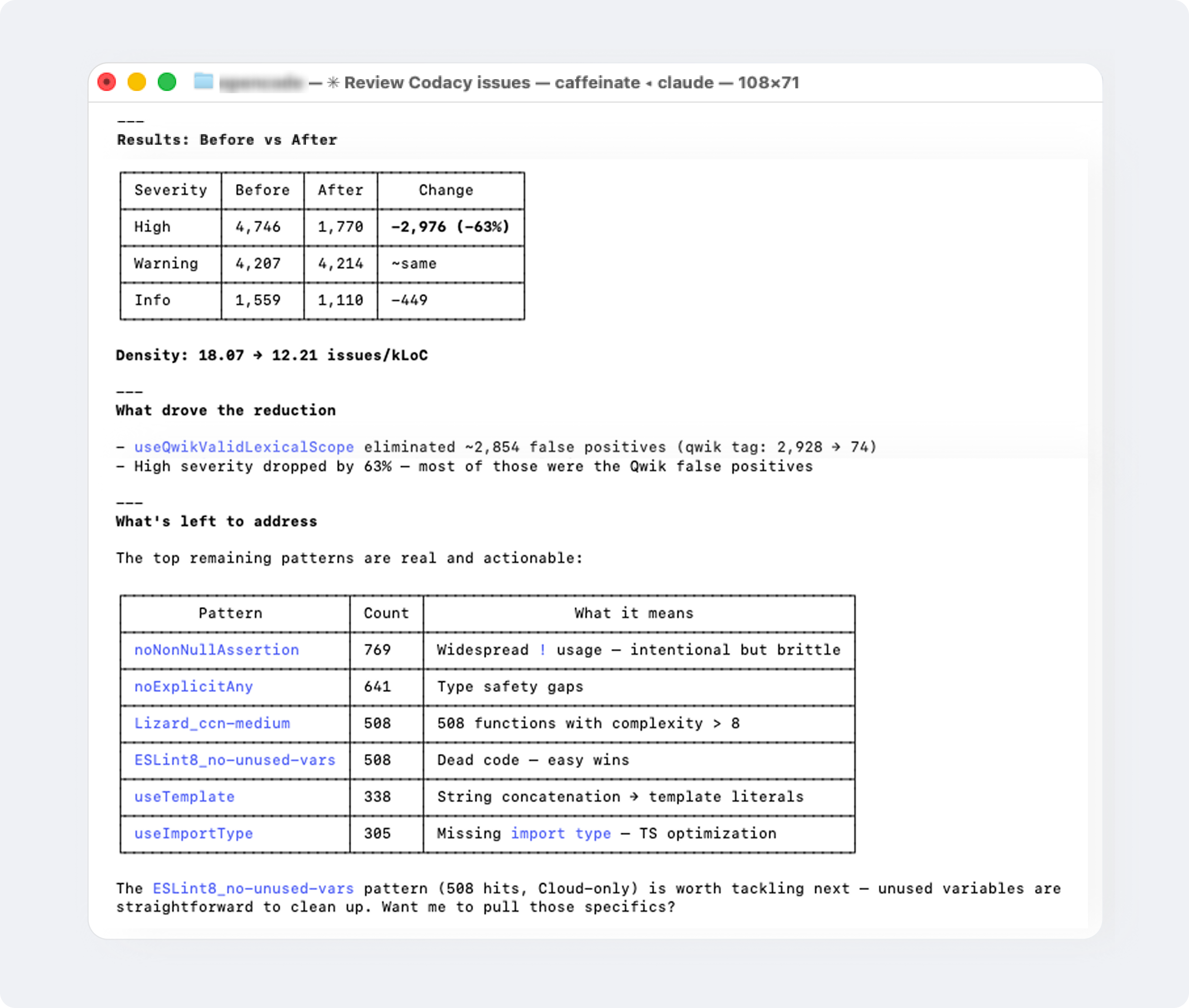Image resolution: width=1189 pixels, height=1008 pixels.
Task: Click the "Change" column header
Action: pos(446,190)
